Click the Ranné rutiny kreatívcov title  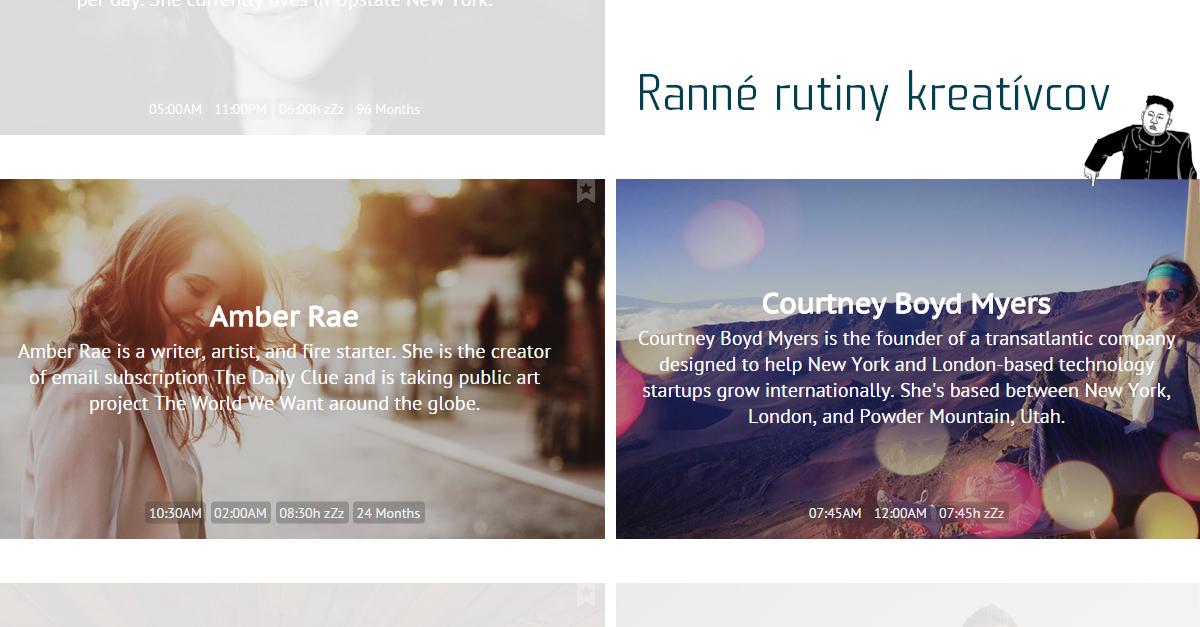tap(873, 94)
